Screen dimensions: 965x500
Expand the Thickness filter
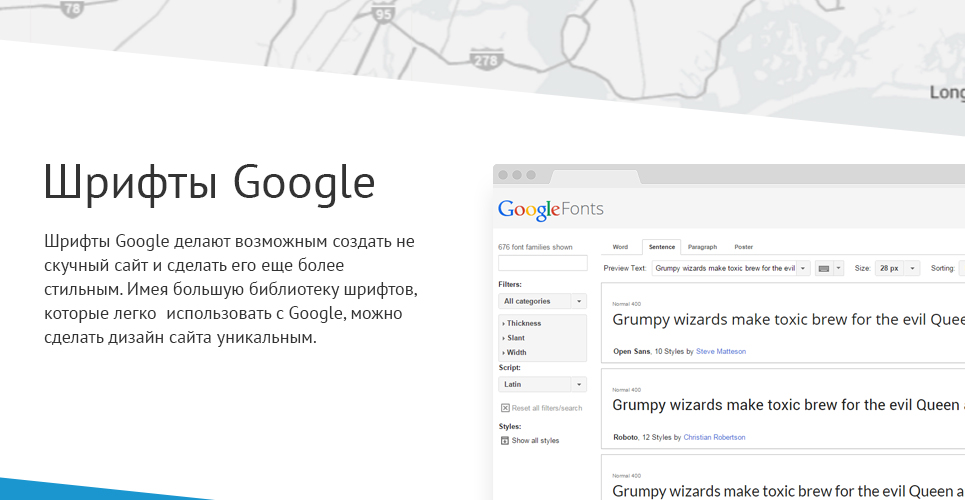click(522, 323)
